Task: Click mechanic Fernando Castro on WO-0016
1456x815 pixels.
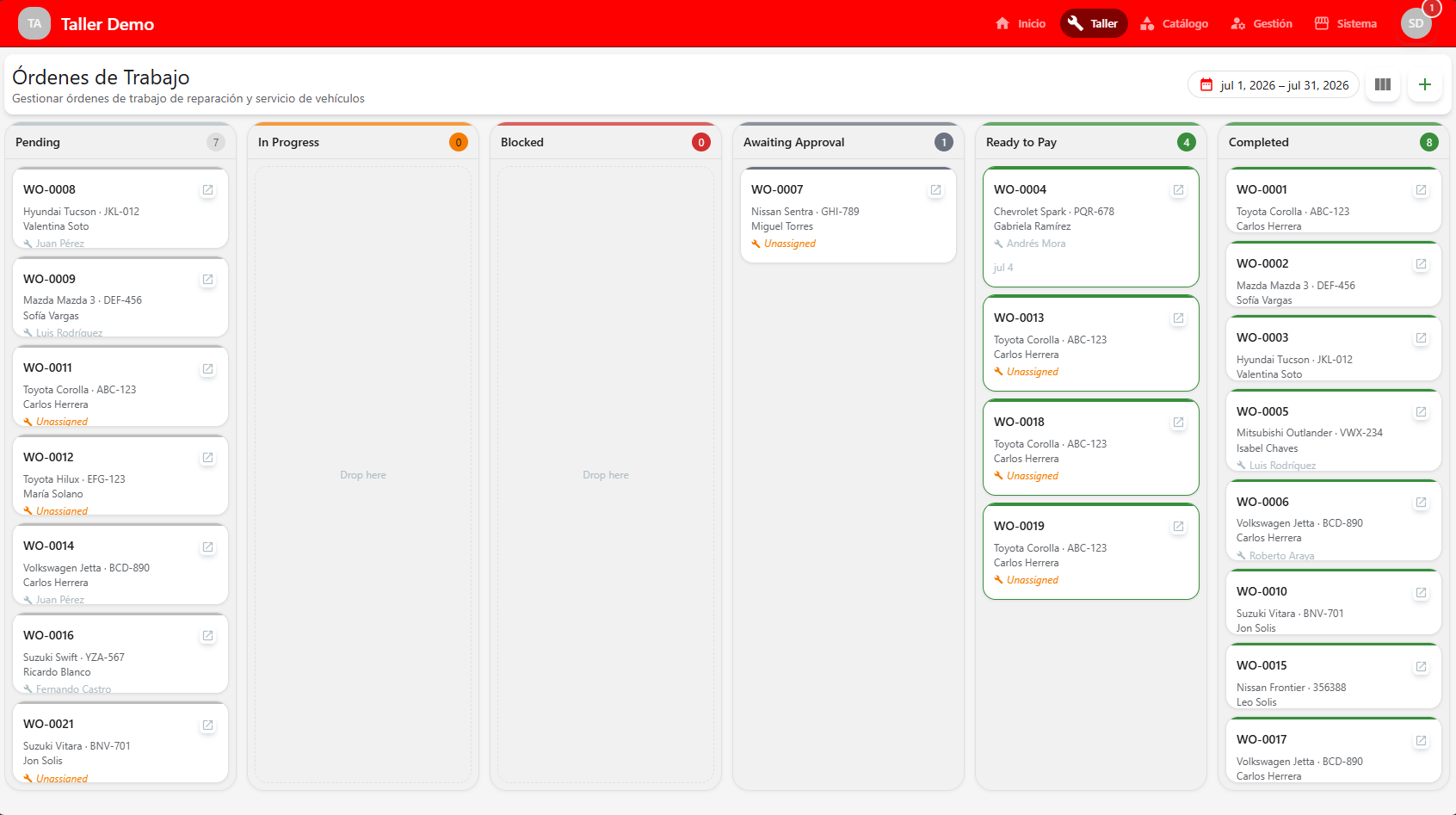Action: pos(73,689)
